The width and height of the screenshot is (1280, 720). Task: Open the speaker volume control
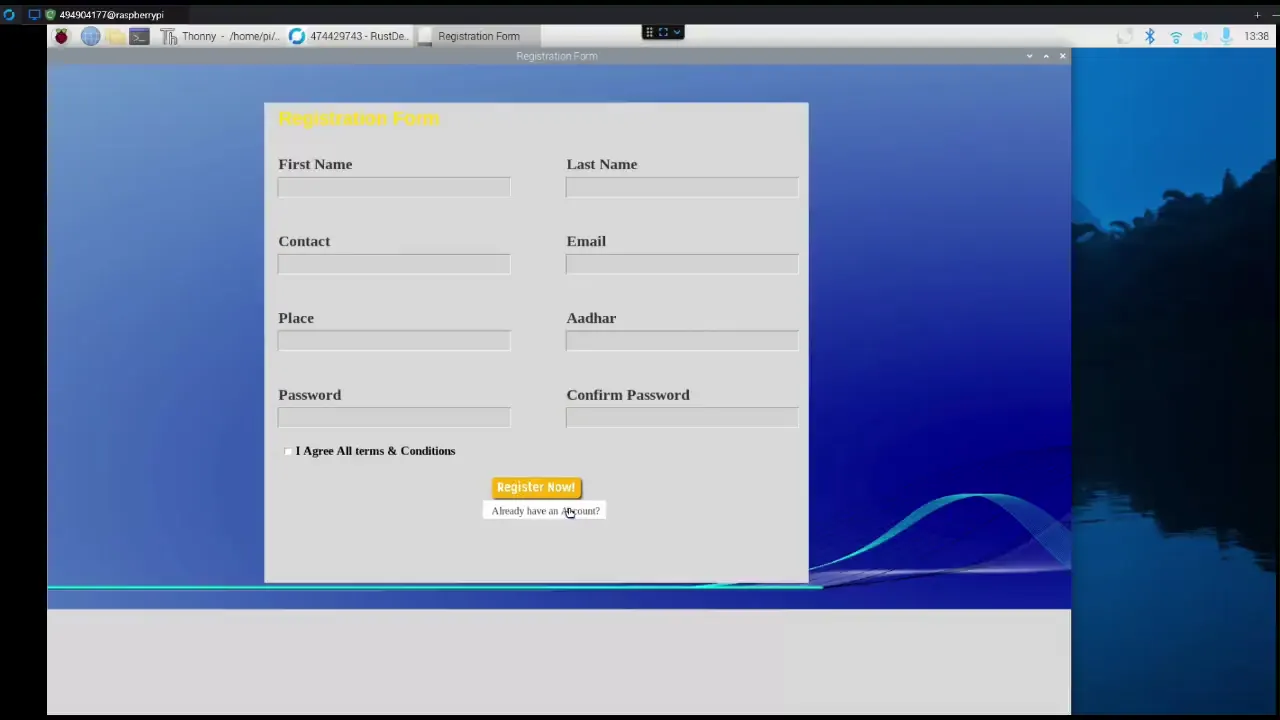(1200, 36)
